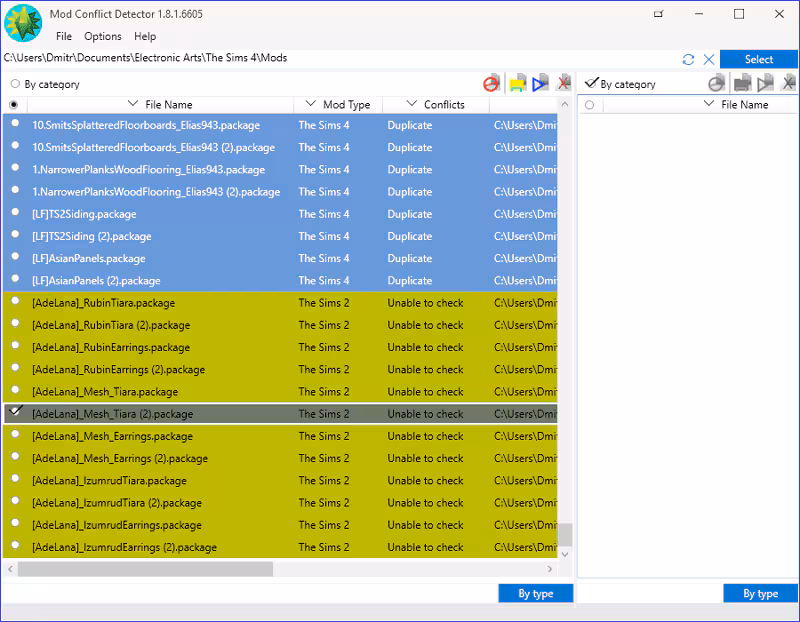Click the Mod Conflict Detector app logo
The height and width of the screenshot is (622, 800).
click(x=23, y=23)
